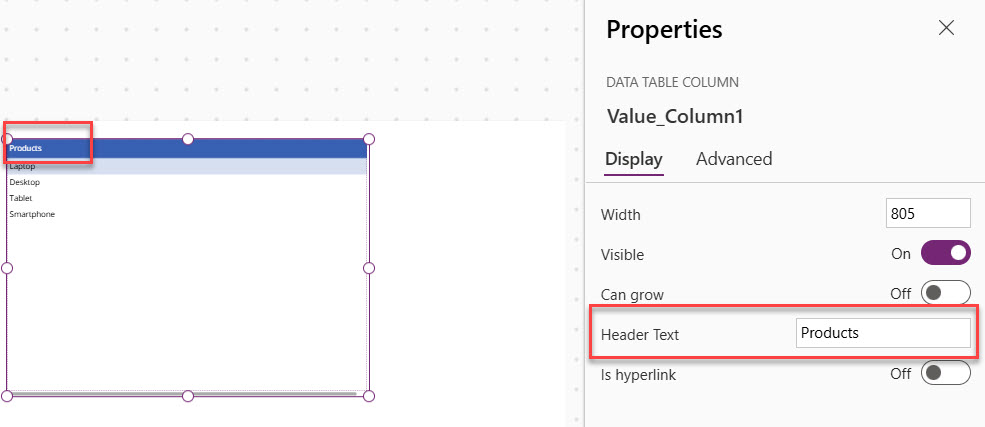Select the Laptop row in table
Viewport: 985px width, 427px height.
point(23,167)
